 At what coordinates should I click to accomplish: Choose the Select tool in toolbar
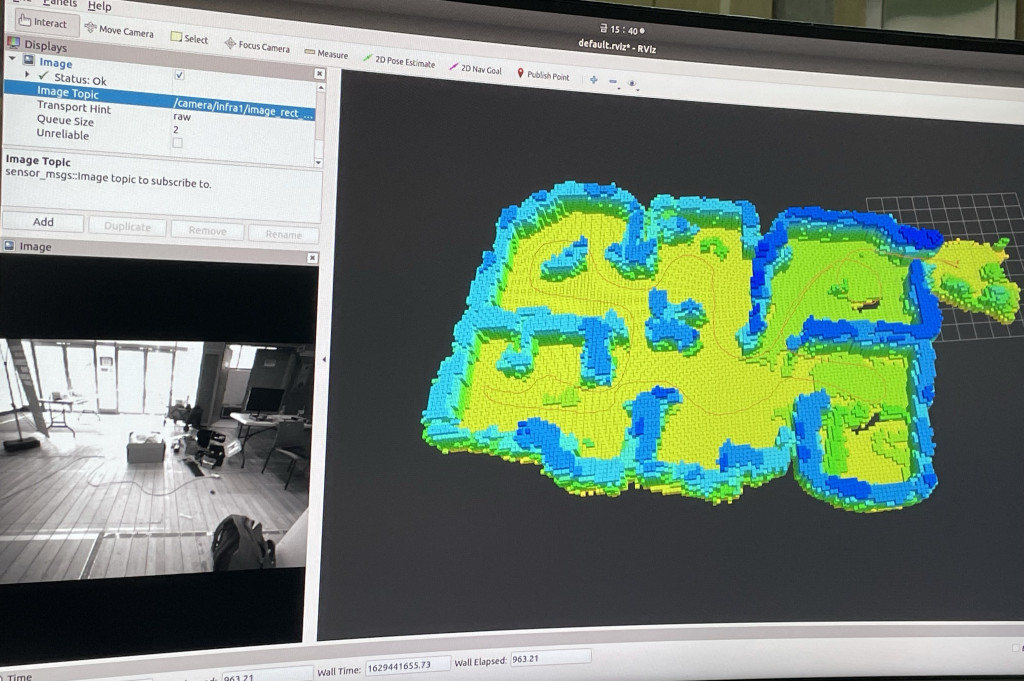(x=189, y=38)
